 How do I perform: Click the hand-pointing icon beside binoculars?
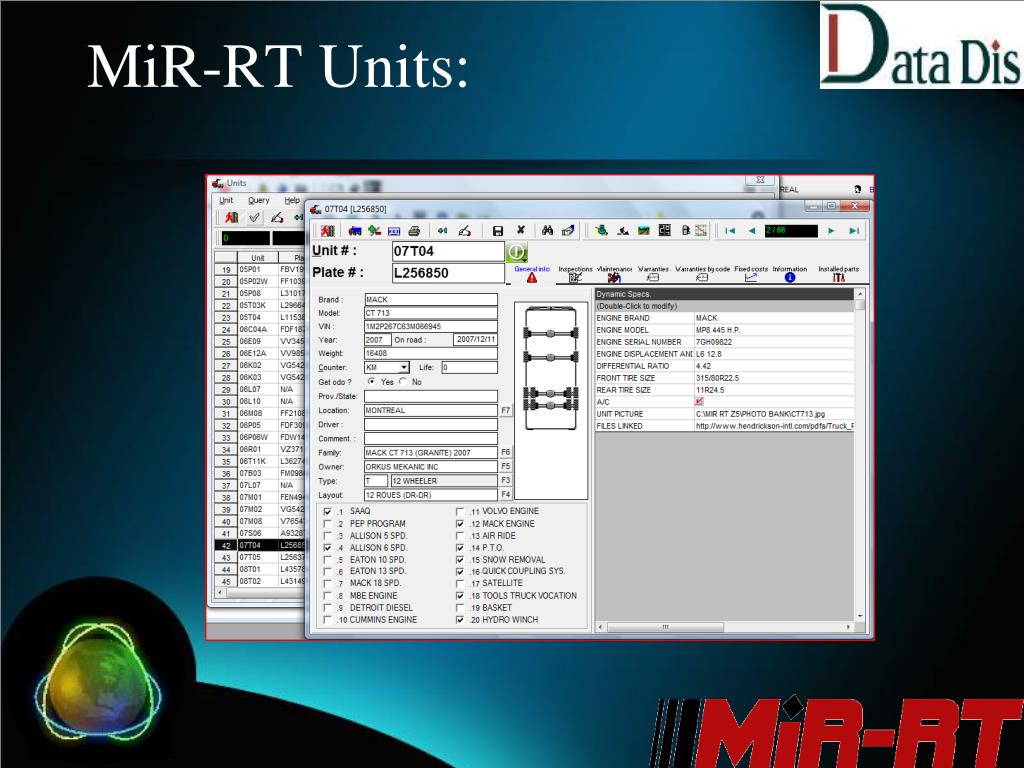[x=568, y=231]
